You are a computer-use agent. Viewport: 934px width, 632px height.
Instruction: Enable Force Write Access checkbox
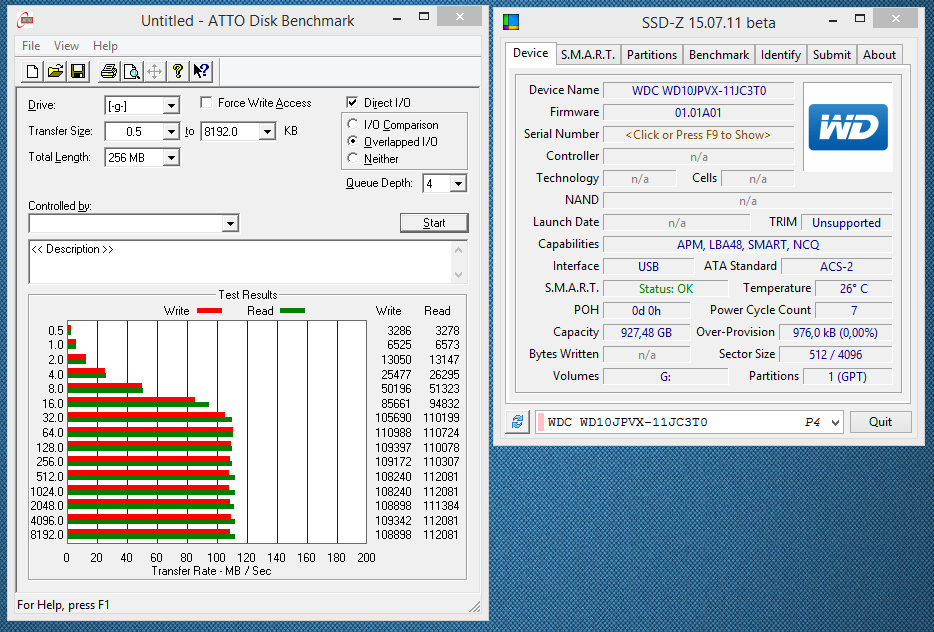tap(206, 103)
